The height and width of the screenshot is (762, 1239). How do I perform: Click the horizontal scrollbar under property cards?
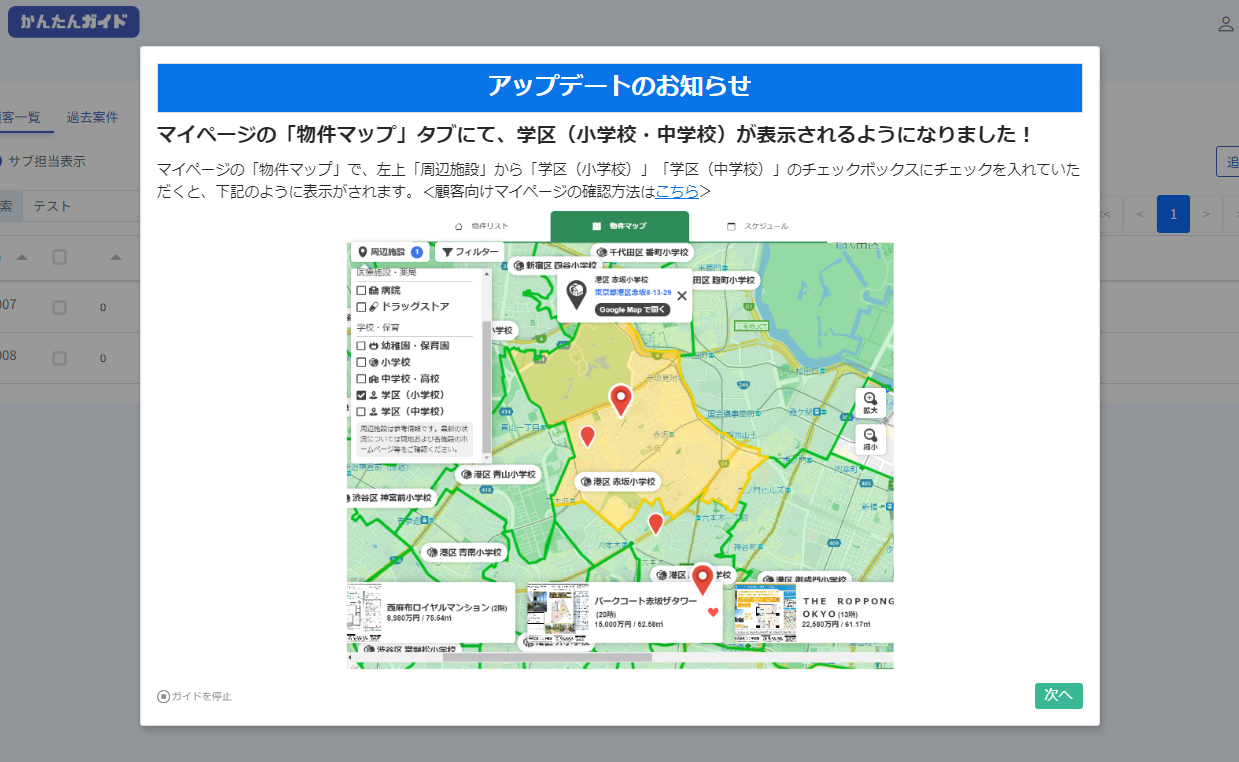point(547,657)
